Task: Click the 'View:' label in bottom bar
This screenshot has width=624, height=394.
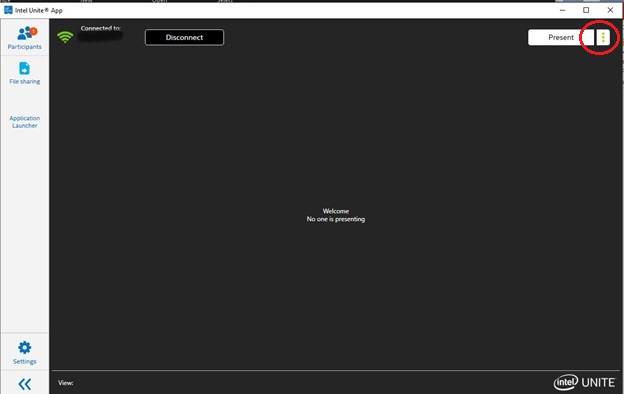Action: [x=66, y=383]
